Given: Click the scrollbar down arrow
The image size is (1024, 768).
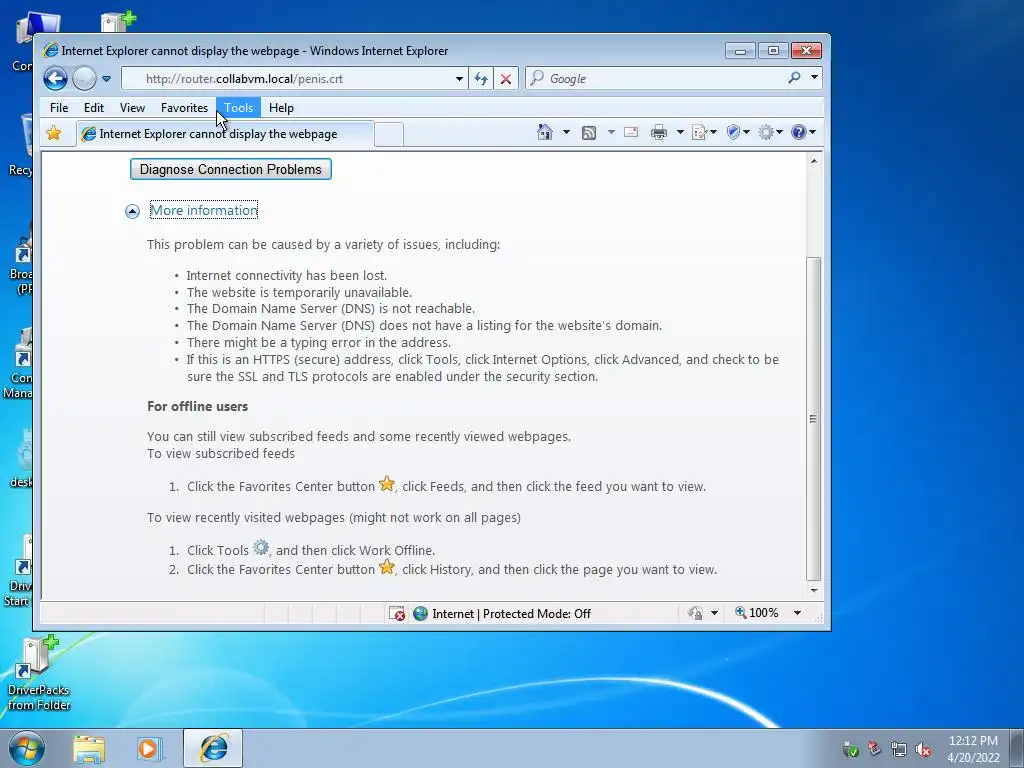Looking at the screenshot, I should coord(813,590).
